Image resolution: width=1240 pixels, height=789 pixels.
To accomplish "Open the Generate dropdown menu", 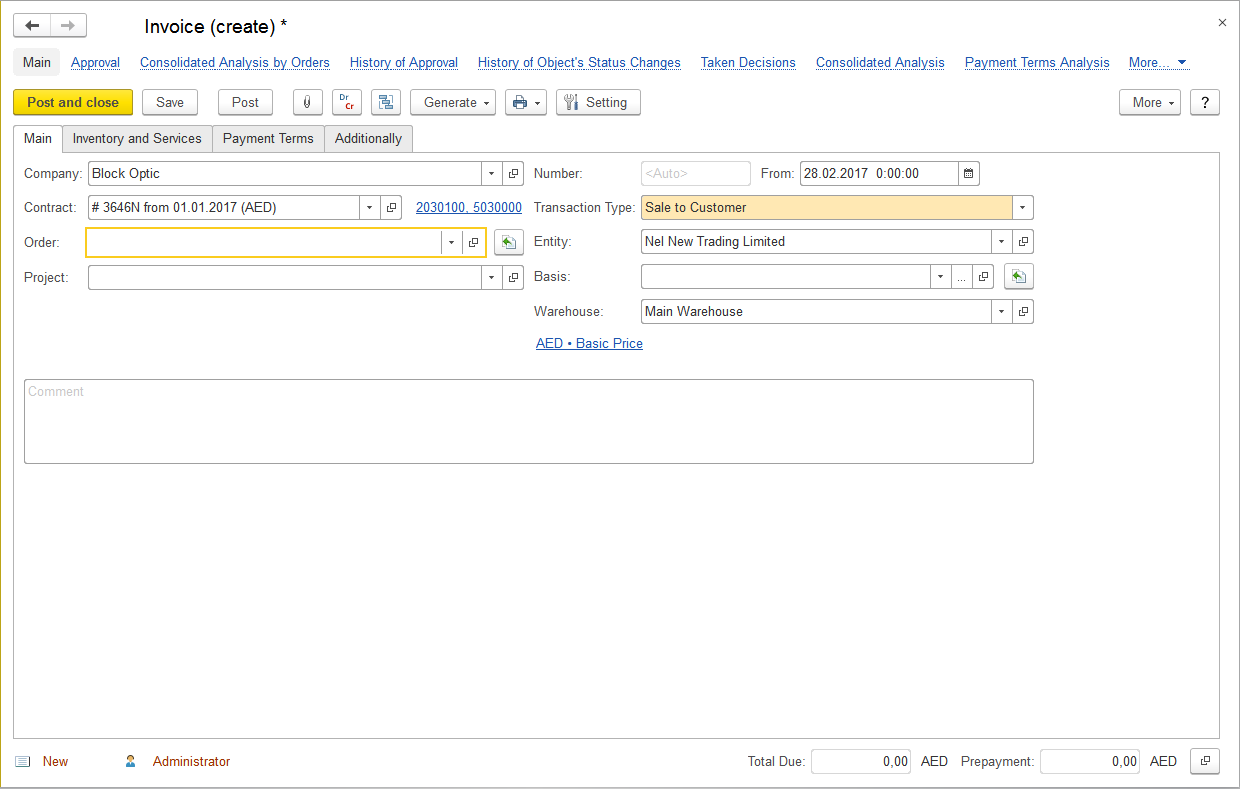I will (452, 103).
